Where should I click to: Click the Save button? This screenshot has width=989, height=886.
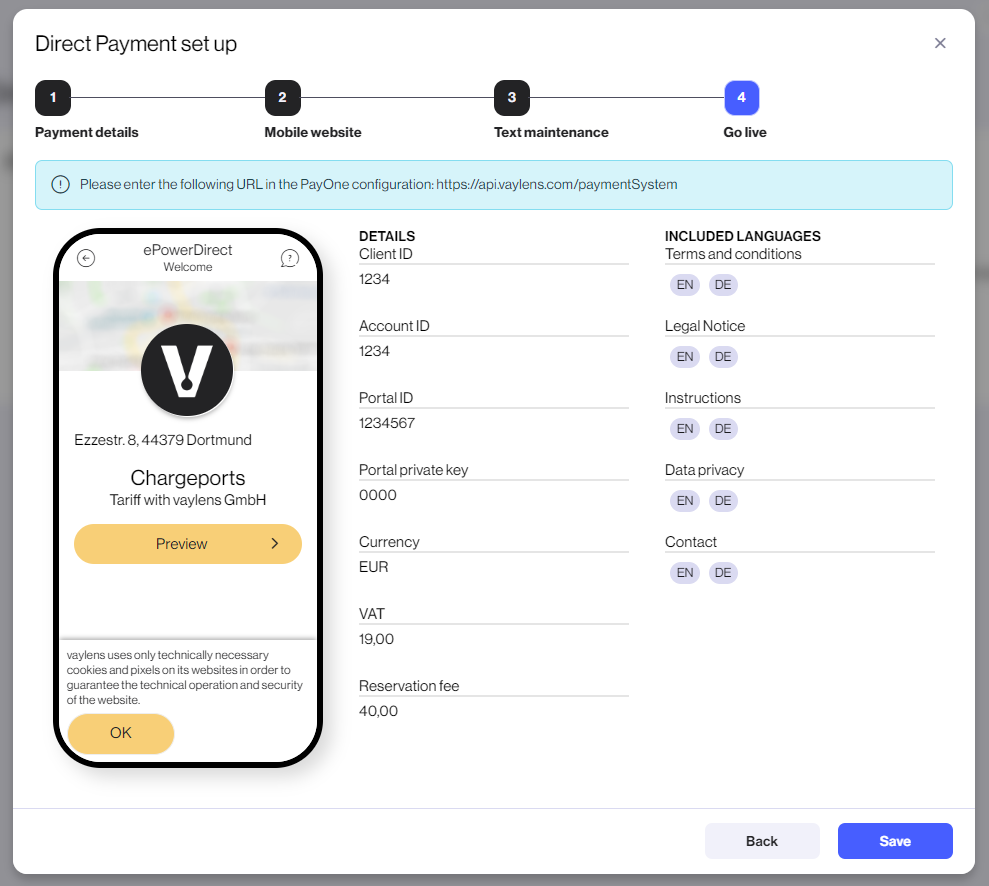[x=895, y=841]
